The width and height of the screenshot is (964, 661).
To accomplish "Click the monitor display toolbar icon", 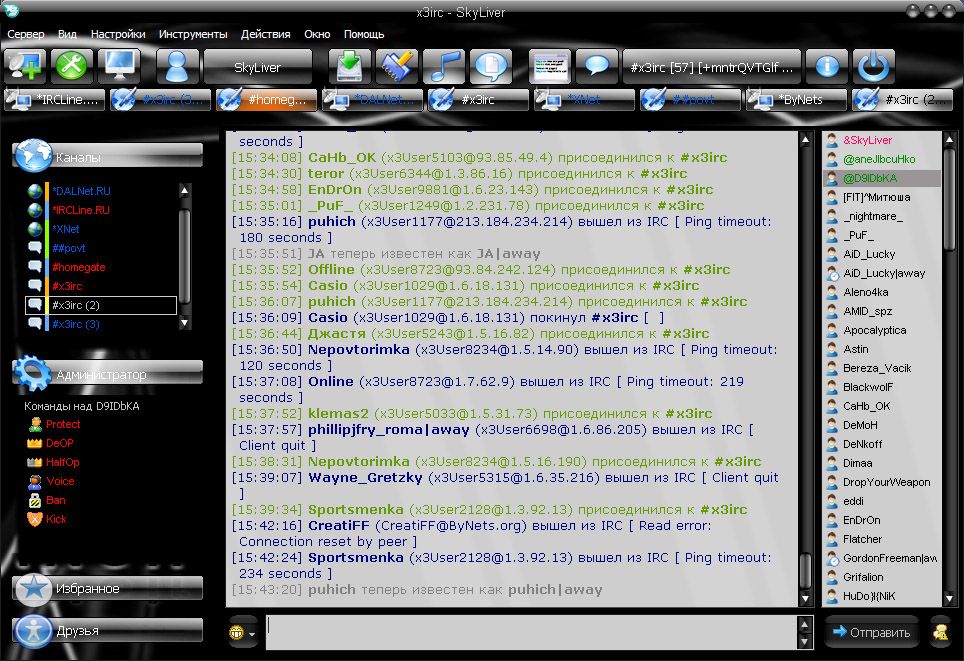I will (x=119, y=66).
